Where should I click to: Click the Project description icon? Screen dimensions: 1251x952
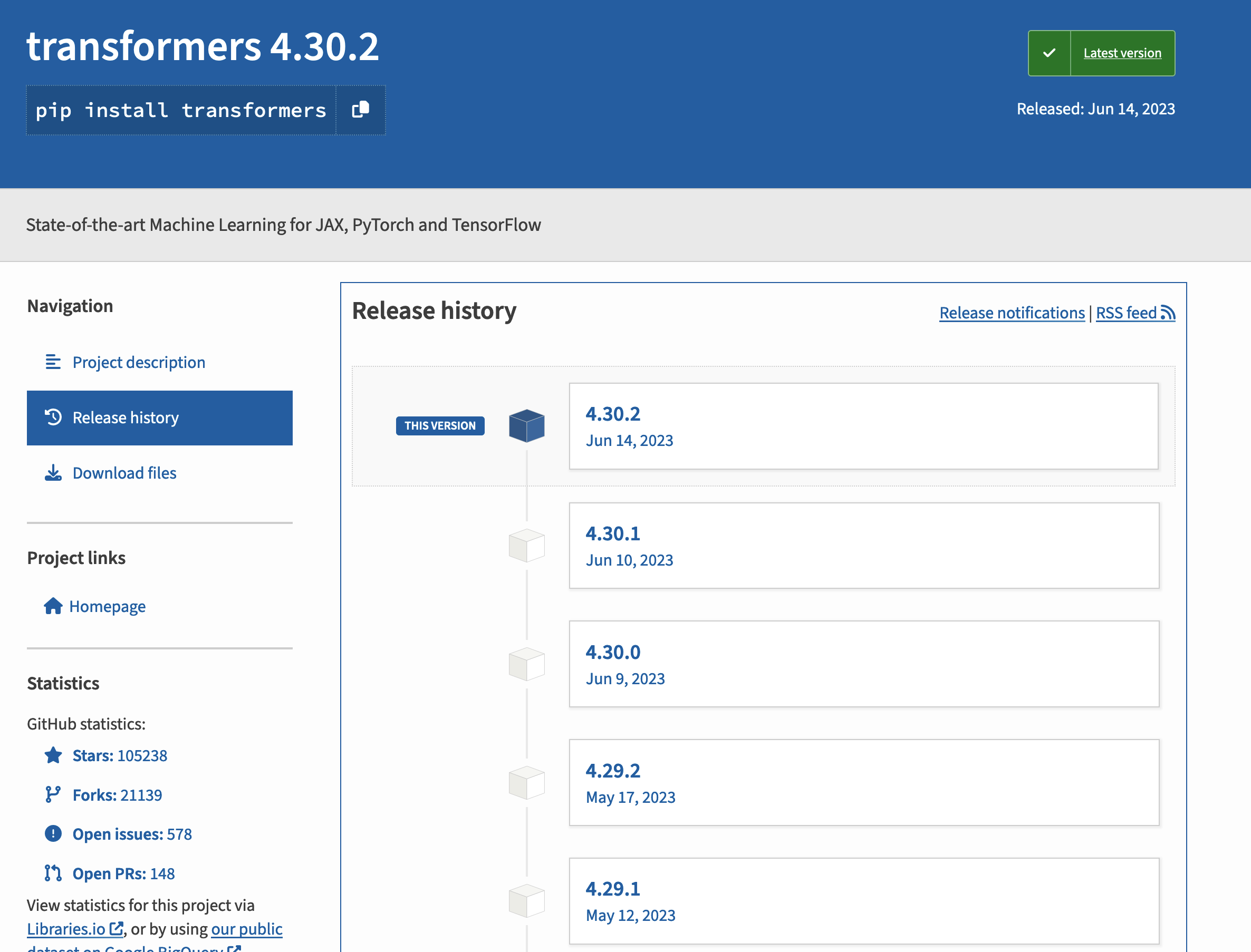tap(53, 362)
